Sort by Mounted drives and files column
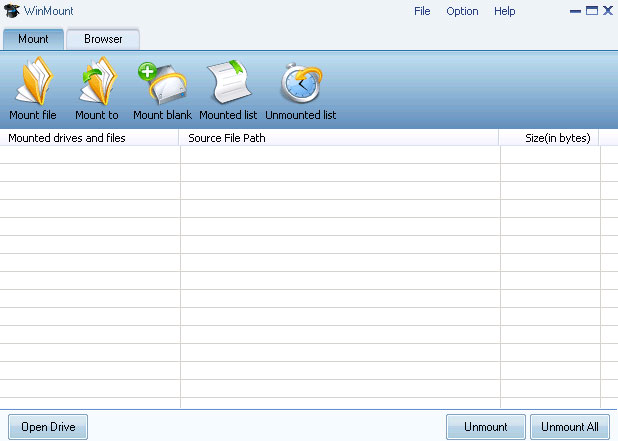Image resolution: width=618 pixels, height=441 pixels. 89,138
